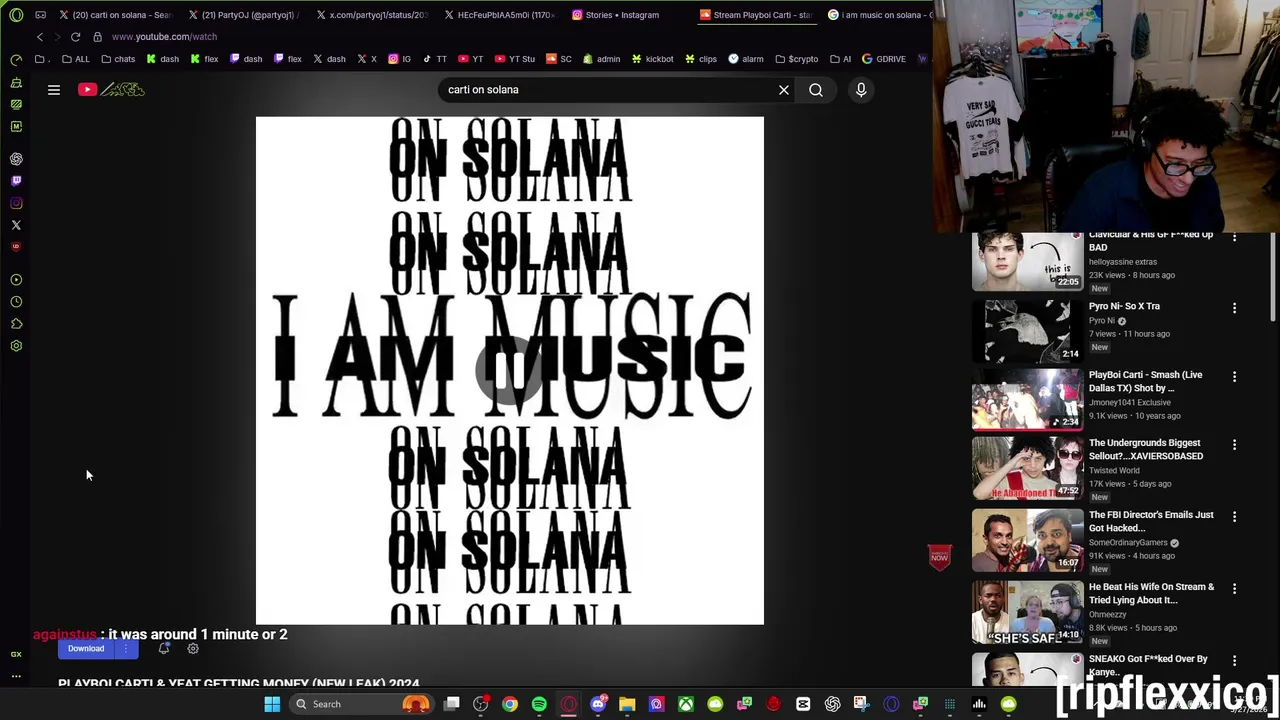Open File Explorer from taskbar
The image size is (1280, 720).
click(x=627, y=704)
